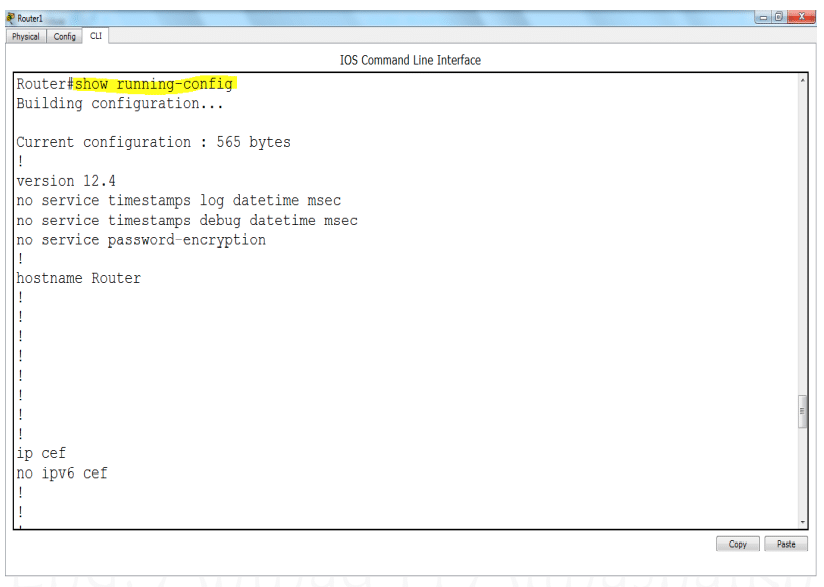This screenshot has height=587, width=824.
Task: Minimize the Router1 window
Action: pos(764,17)
